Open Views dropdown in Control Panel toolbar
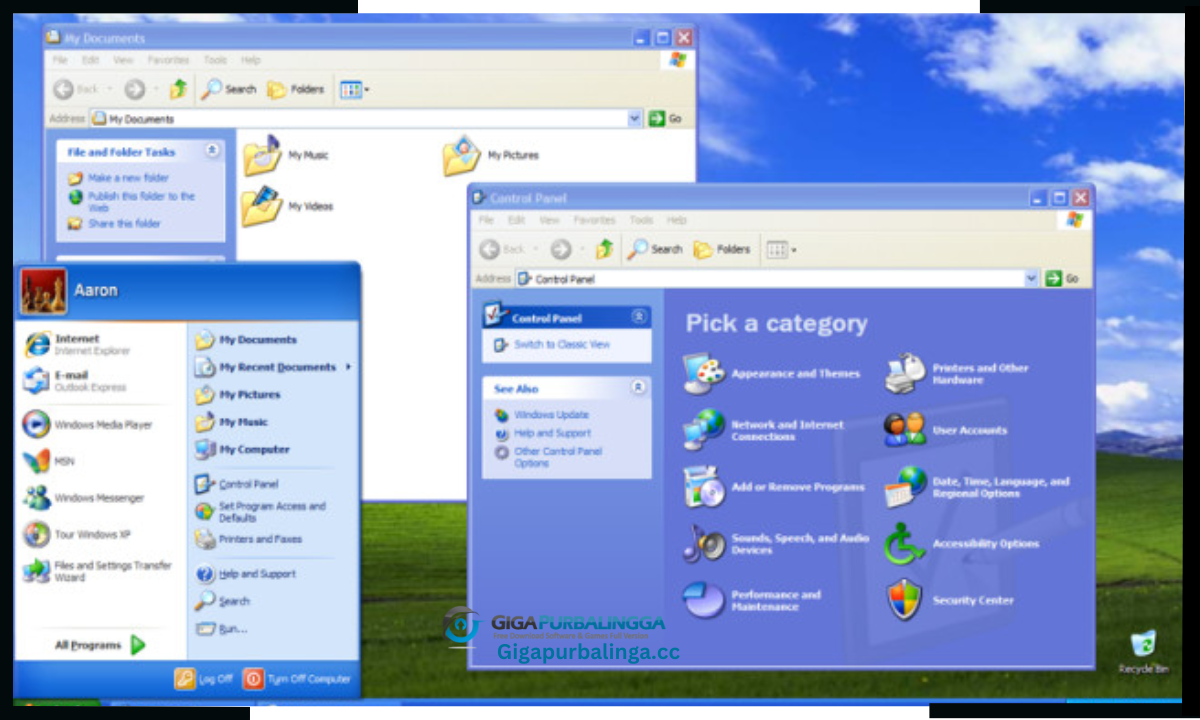Viewport: 1200px width, 720px height. [782, 250]
